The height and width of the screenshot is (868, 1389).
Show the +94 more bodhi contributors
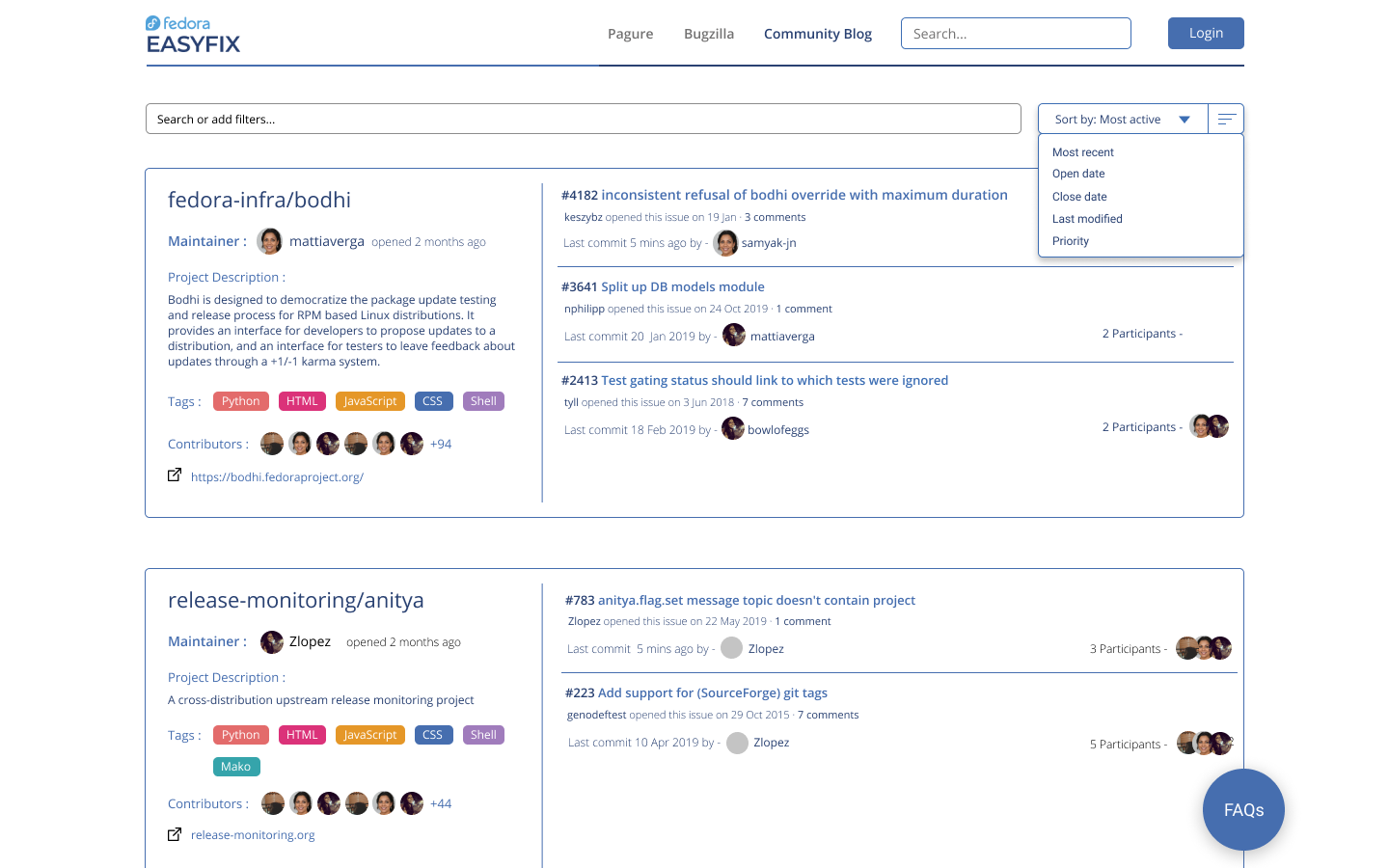coord(441,444)
